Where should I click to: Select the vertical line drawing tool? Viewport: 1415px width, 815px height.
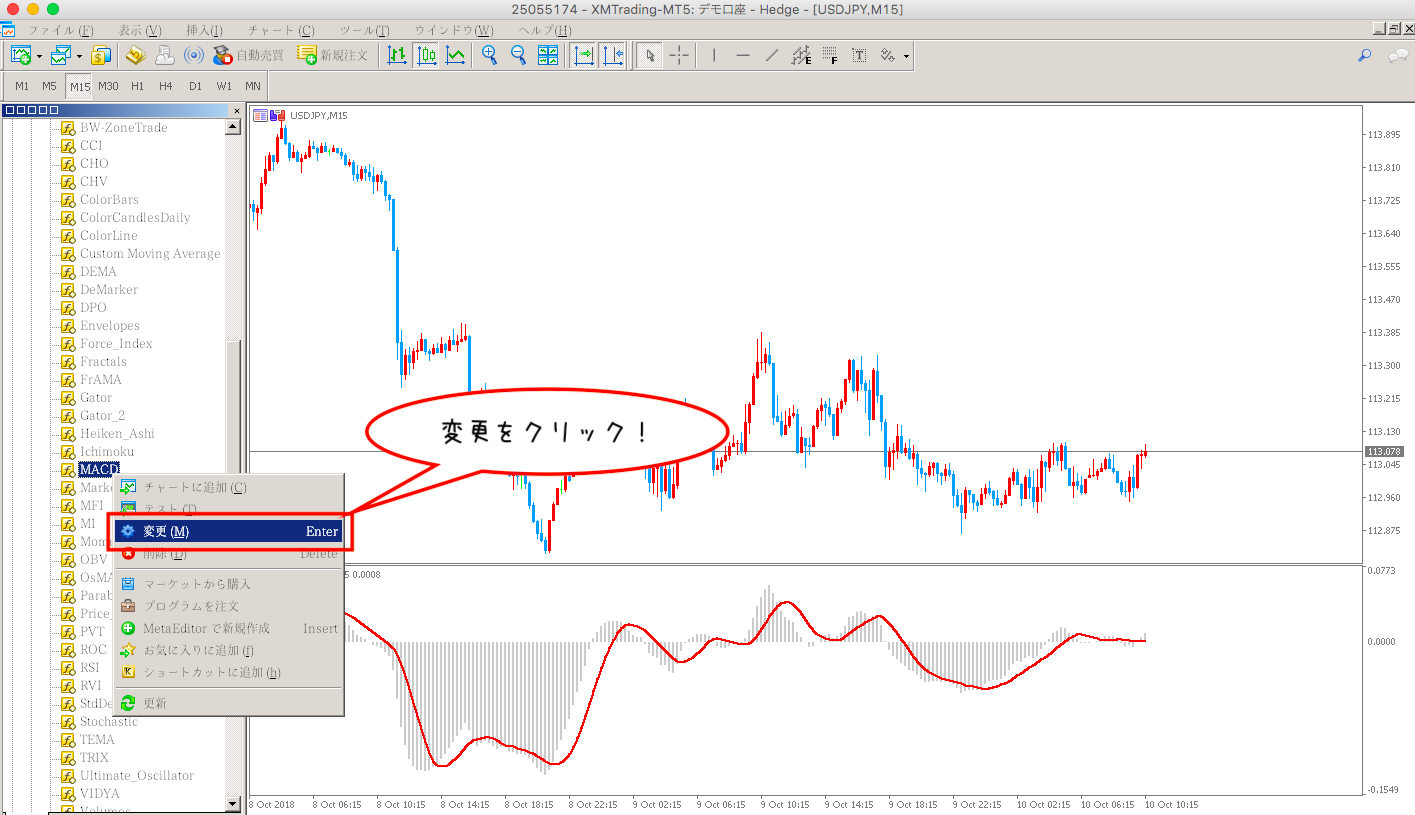pyautogui.click(x=713, y=56)
